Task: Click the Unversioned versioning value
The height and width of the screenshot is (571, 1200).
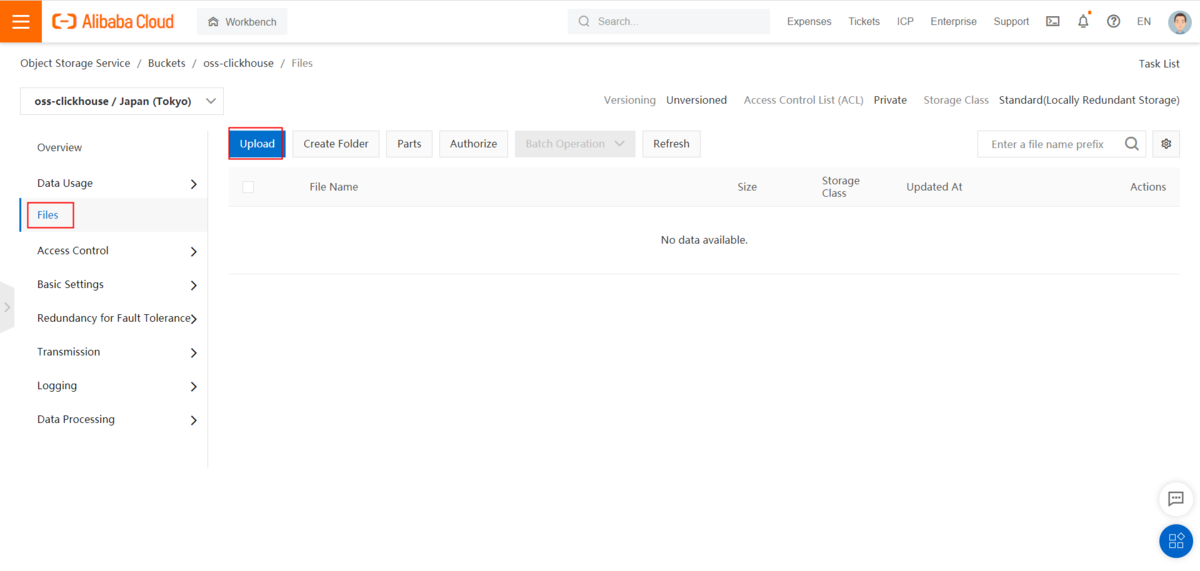Action: click(x=697, y=100)
